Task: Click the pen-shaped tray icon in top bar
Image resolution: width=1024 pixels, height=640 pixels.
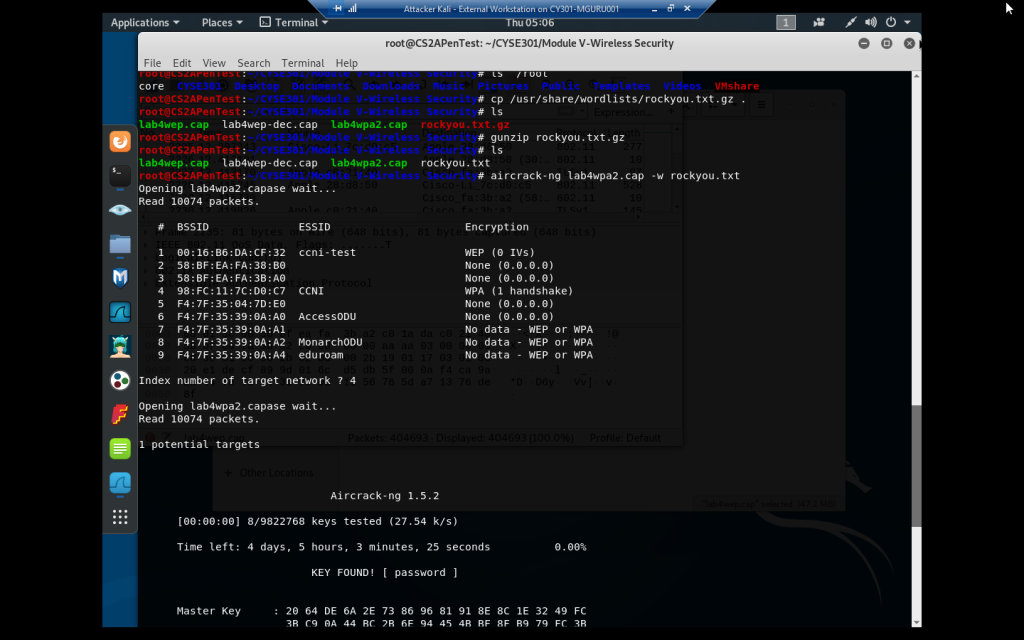Action: click(x=850, y=22)
